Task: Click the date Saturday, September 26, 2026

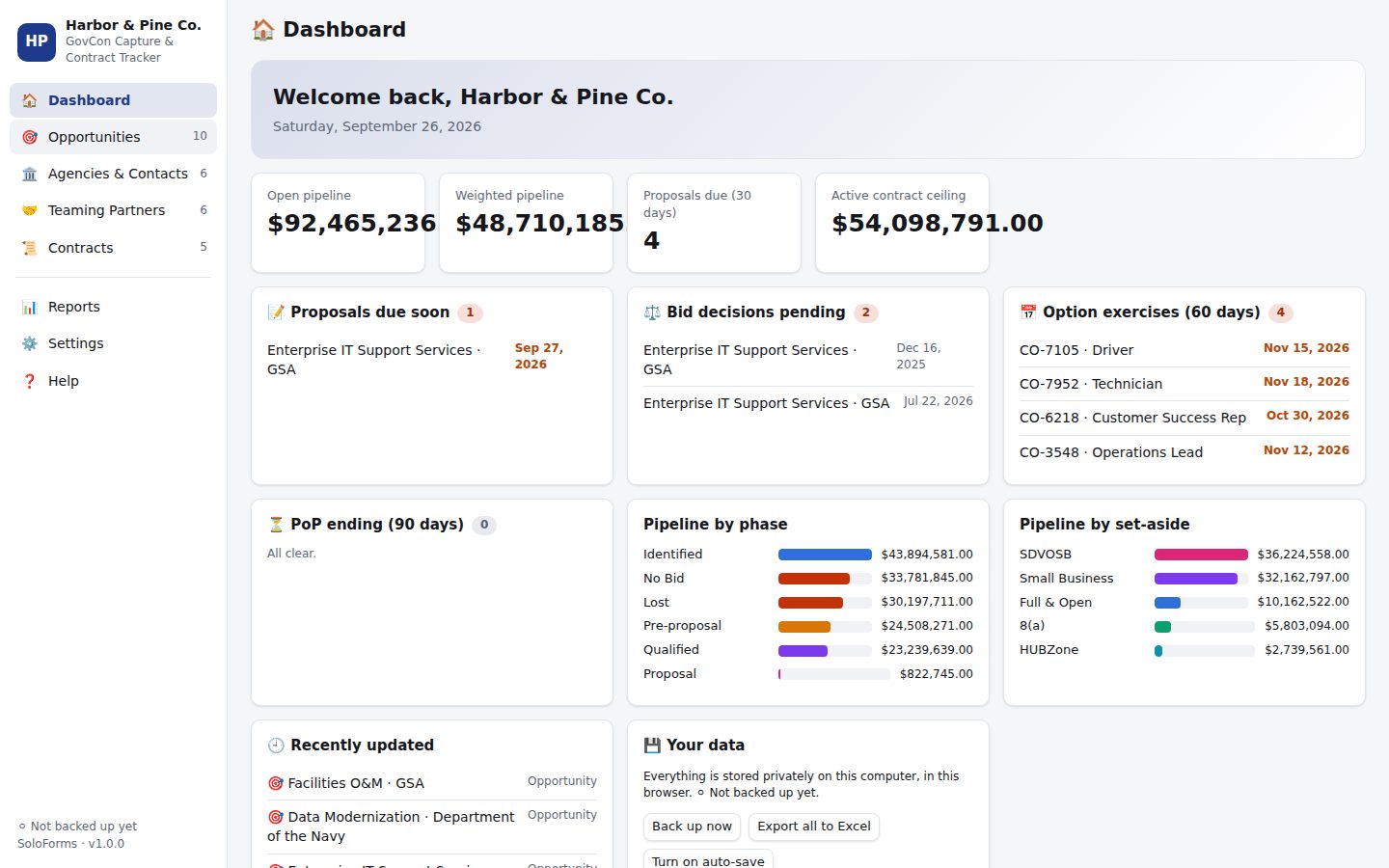Action: coord(377,126)
